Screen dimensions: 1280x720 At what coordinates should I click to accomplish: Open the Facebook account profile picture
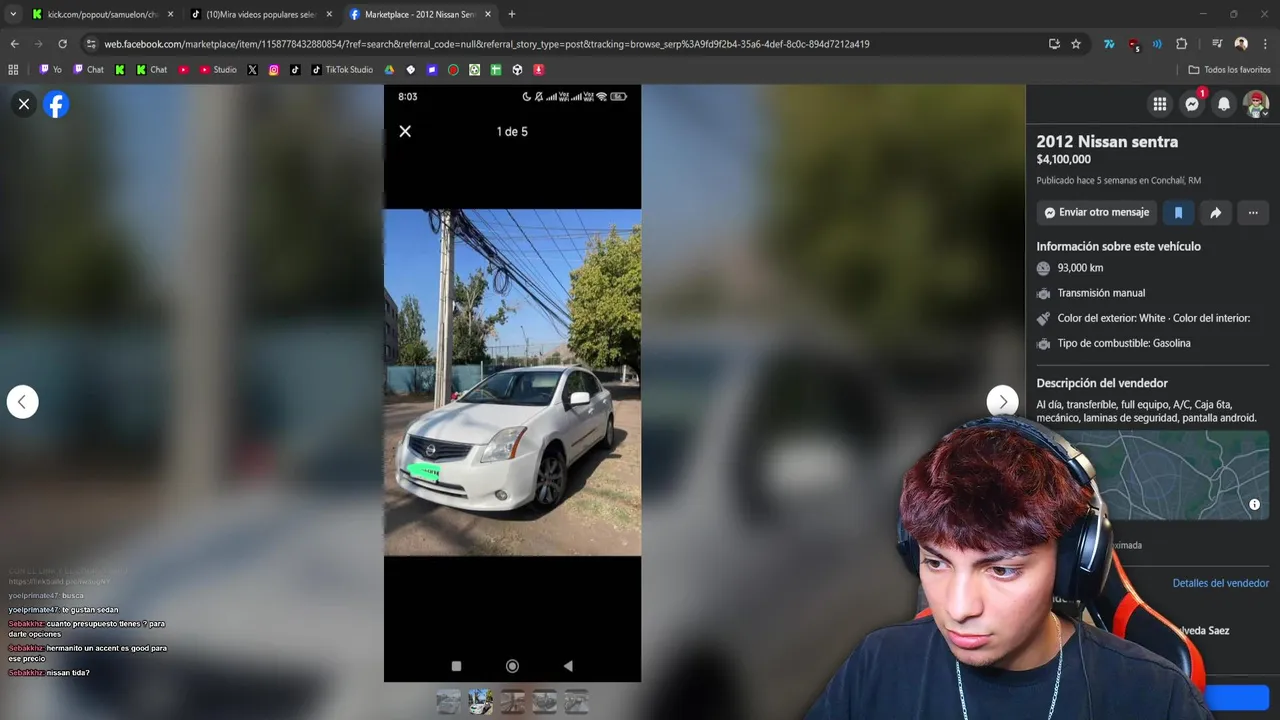[1256, 104]
